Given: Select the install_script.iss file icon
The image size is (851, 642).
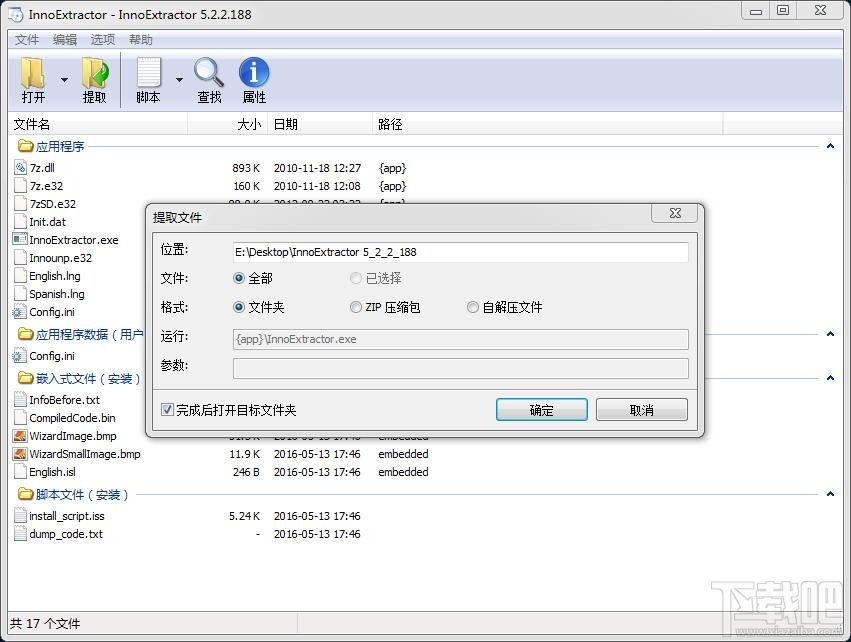Looking at the screenshot, I should (20, 516).
